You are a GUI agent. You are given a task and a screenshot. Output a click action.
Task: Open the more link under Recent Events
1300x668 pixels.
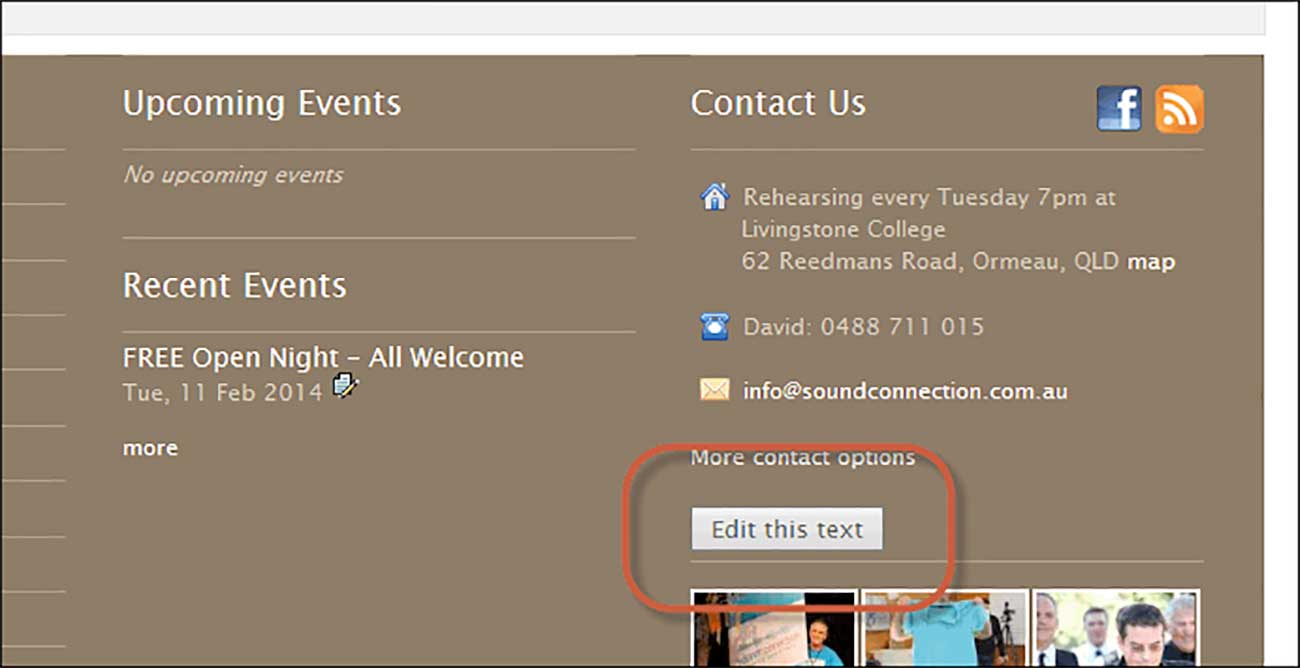pyautogui.click(x=150, y=448)
